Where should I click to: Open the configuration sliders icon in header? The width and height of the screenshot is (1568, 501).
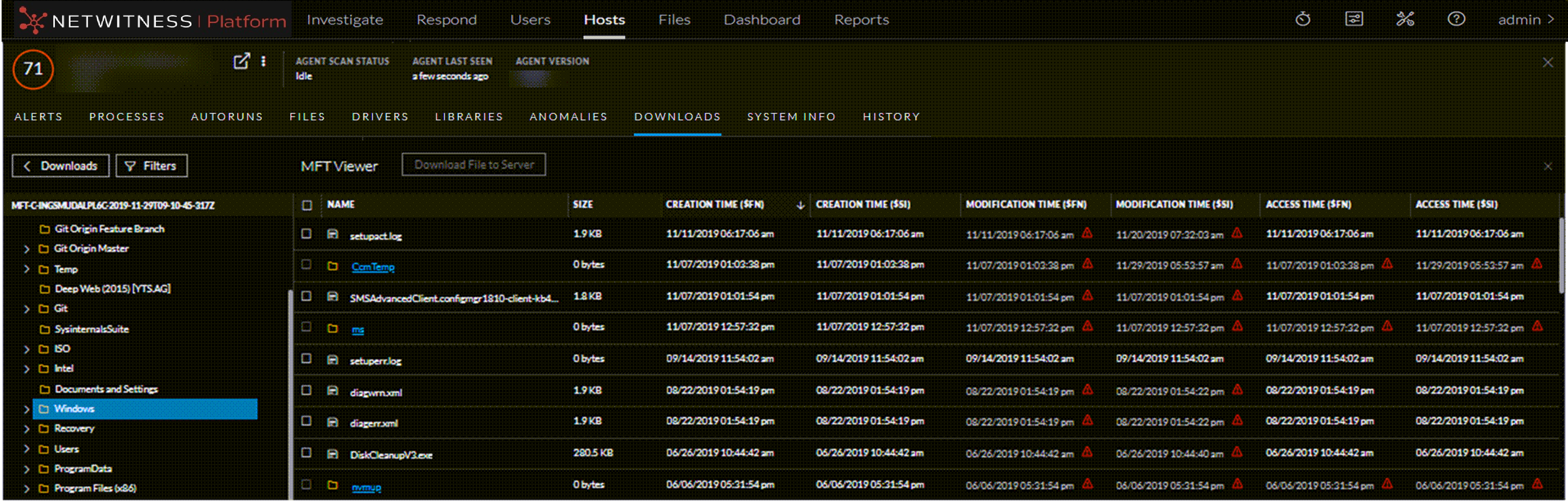(1354, 20)
